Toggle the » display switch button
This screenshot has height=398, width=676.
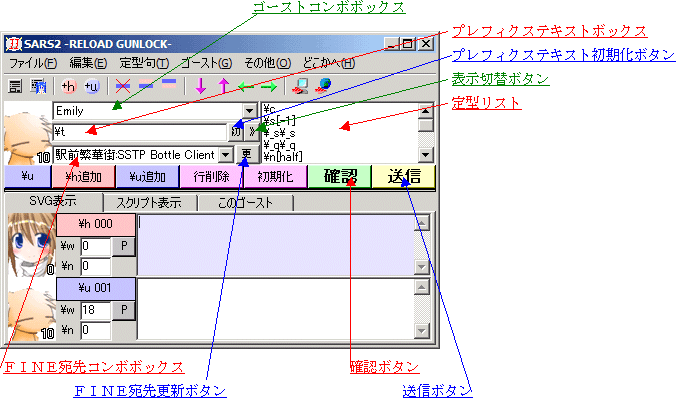coord(252,132)
